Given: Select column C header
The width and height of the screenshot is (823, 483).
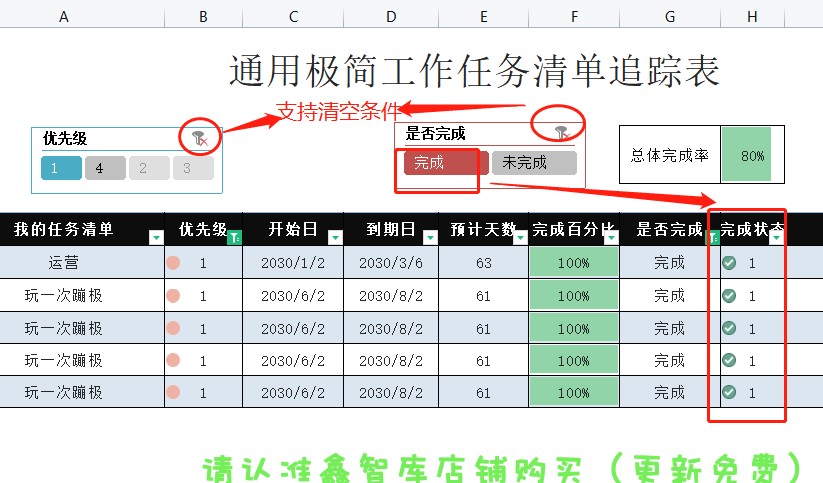Looking at the screenshot, I should tap(293, 17).
